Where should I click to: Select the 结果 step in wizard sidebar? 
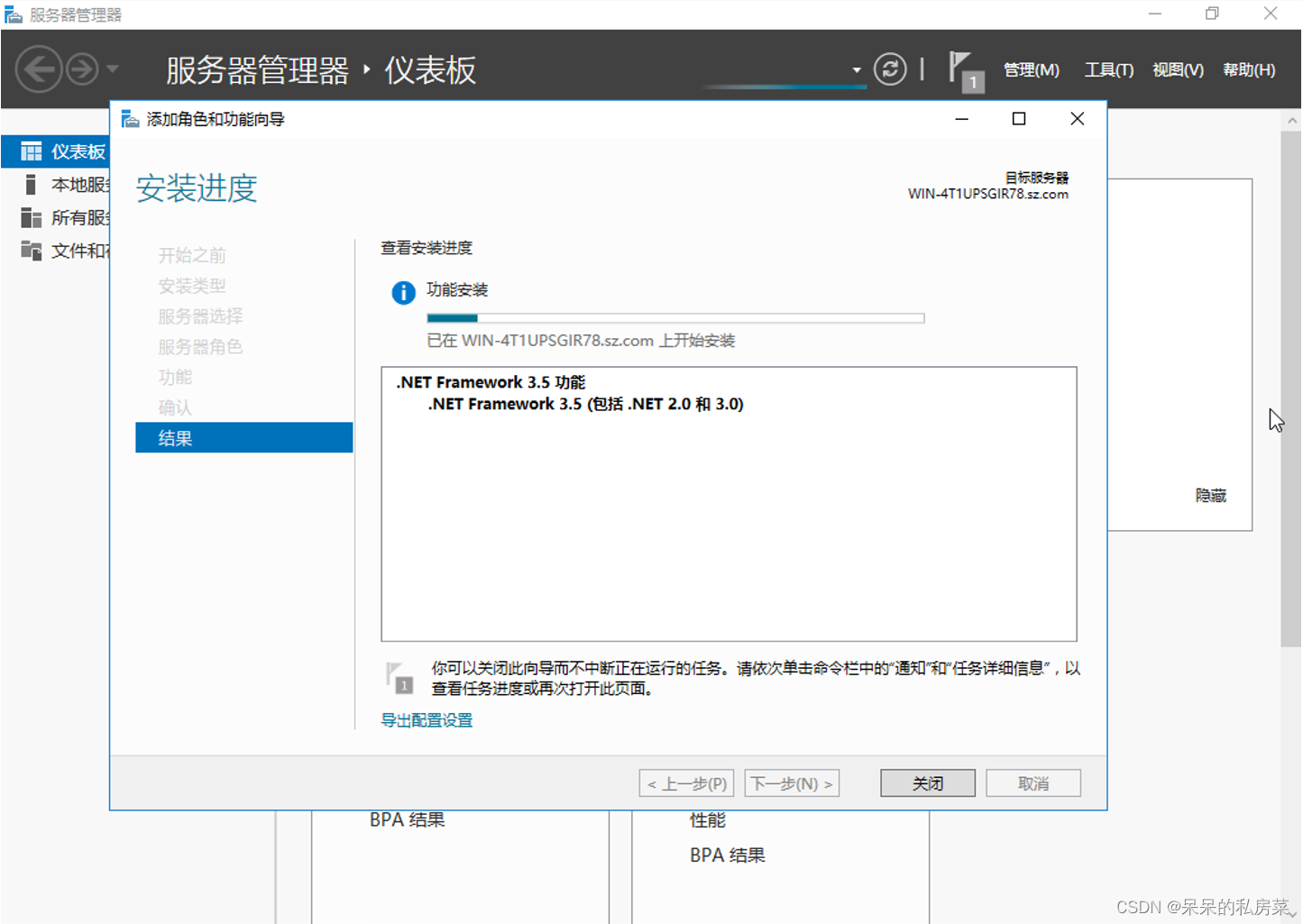pyautogui.click(x=243, y=438)
